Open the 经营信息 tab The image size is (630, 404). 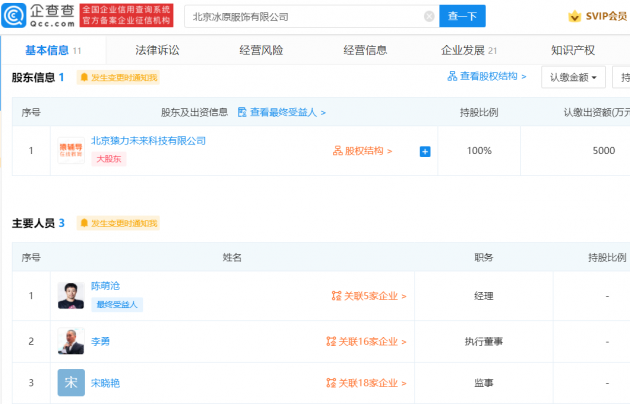tap(365, 50)
